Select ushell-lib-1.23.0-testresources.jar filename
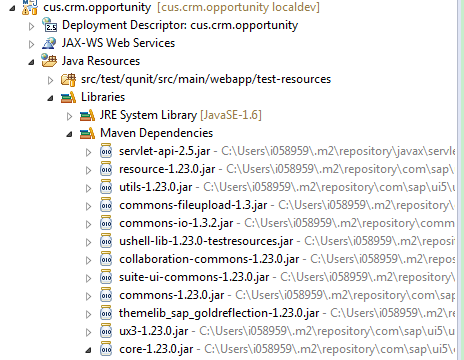Viewport: 464px width, 360px height. 206,241
